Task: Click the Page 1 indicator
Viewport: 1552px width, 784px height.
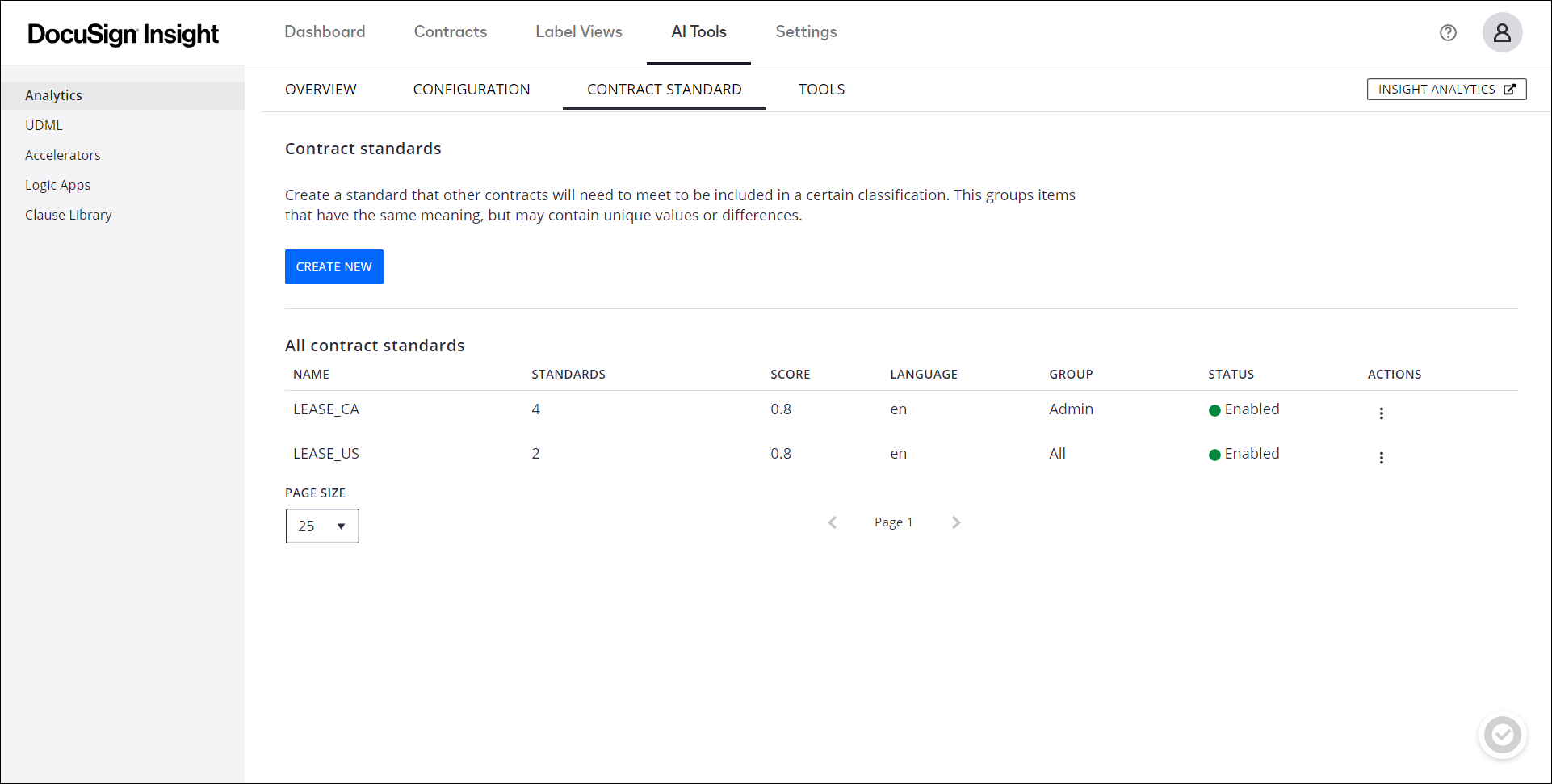Action: pos(894,522)
